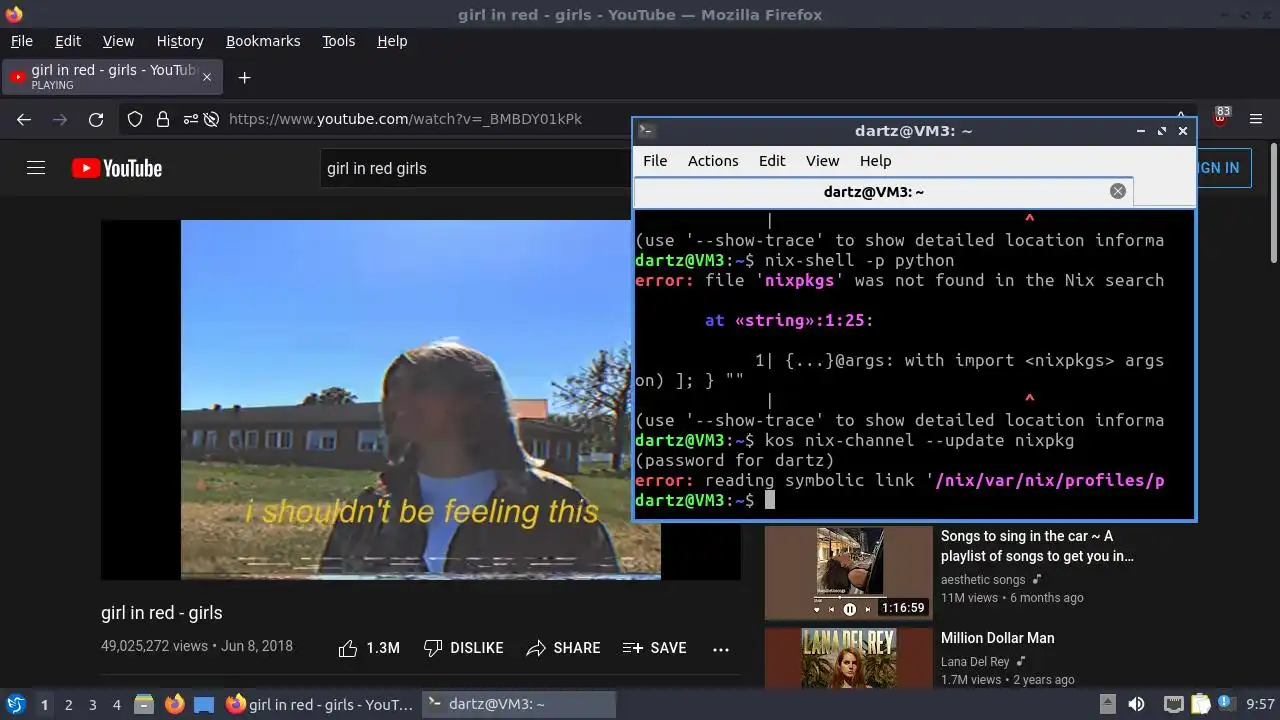Click terminal window icon in title bar
Viewport: 1280px width, 720px height.
coord(646,130)
